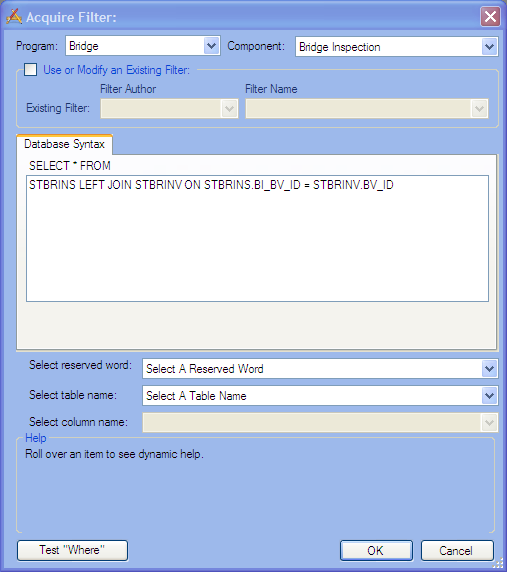Select the Database Syntax tab
Image resolution: width=507 pixels, height=572 pixels.
tap(65, 144)
